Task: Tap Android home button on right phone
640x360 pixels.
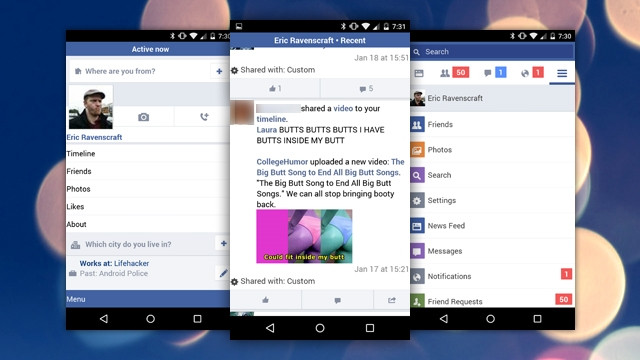Action: point(490,319)
